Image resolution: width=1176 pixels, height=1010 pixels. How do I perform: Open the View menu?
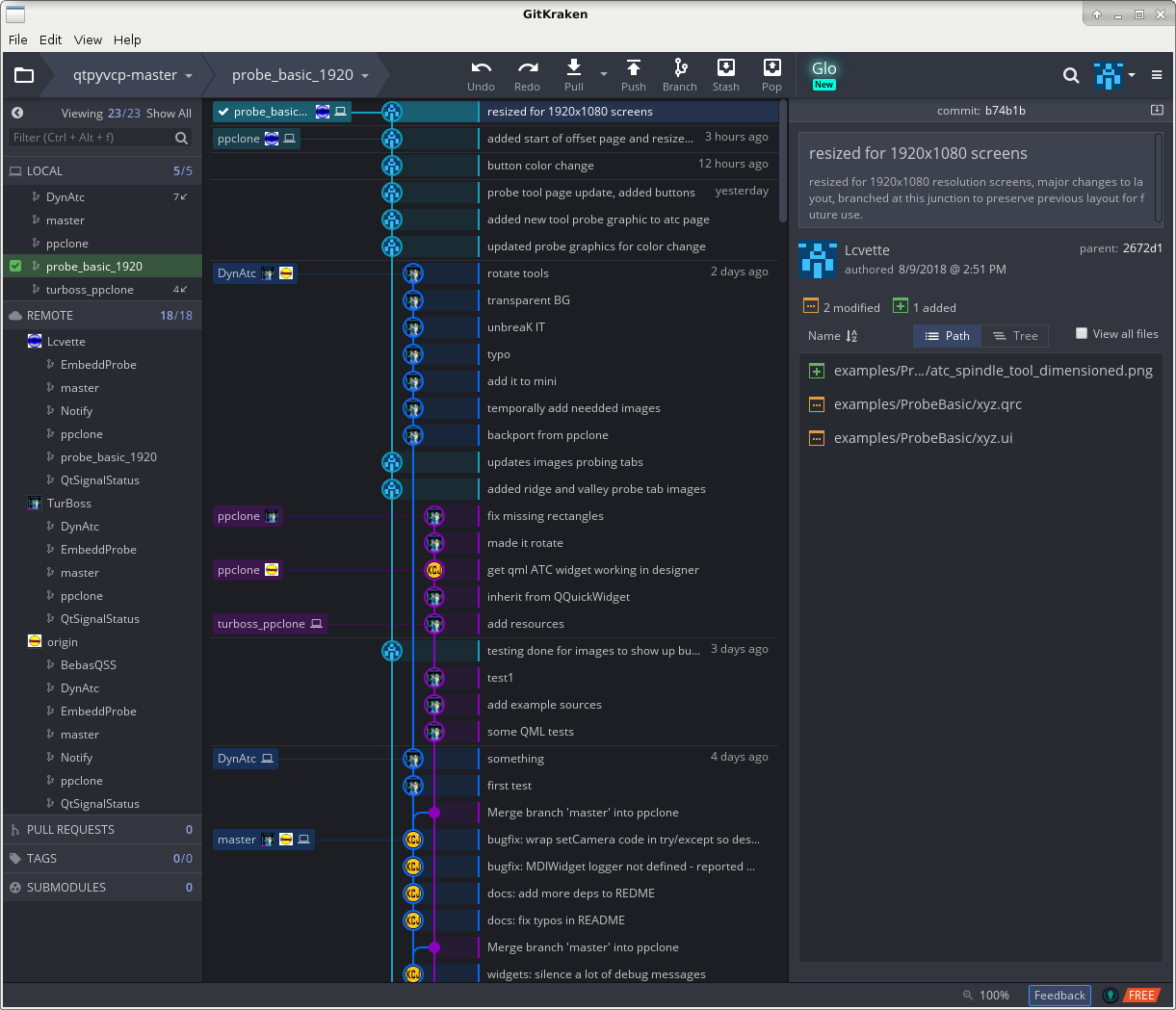click(x=88, y=39)
